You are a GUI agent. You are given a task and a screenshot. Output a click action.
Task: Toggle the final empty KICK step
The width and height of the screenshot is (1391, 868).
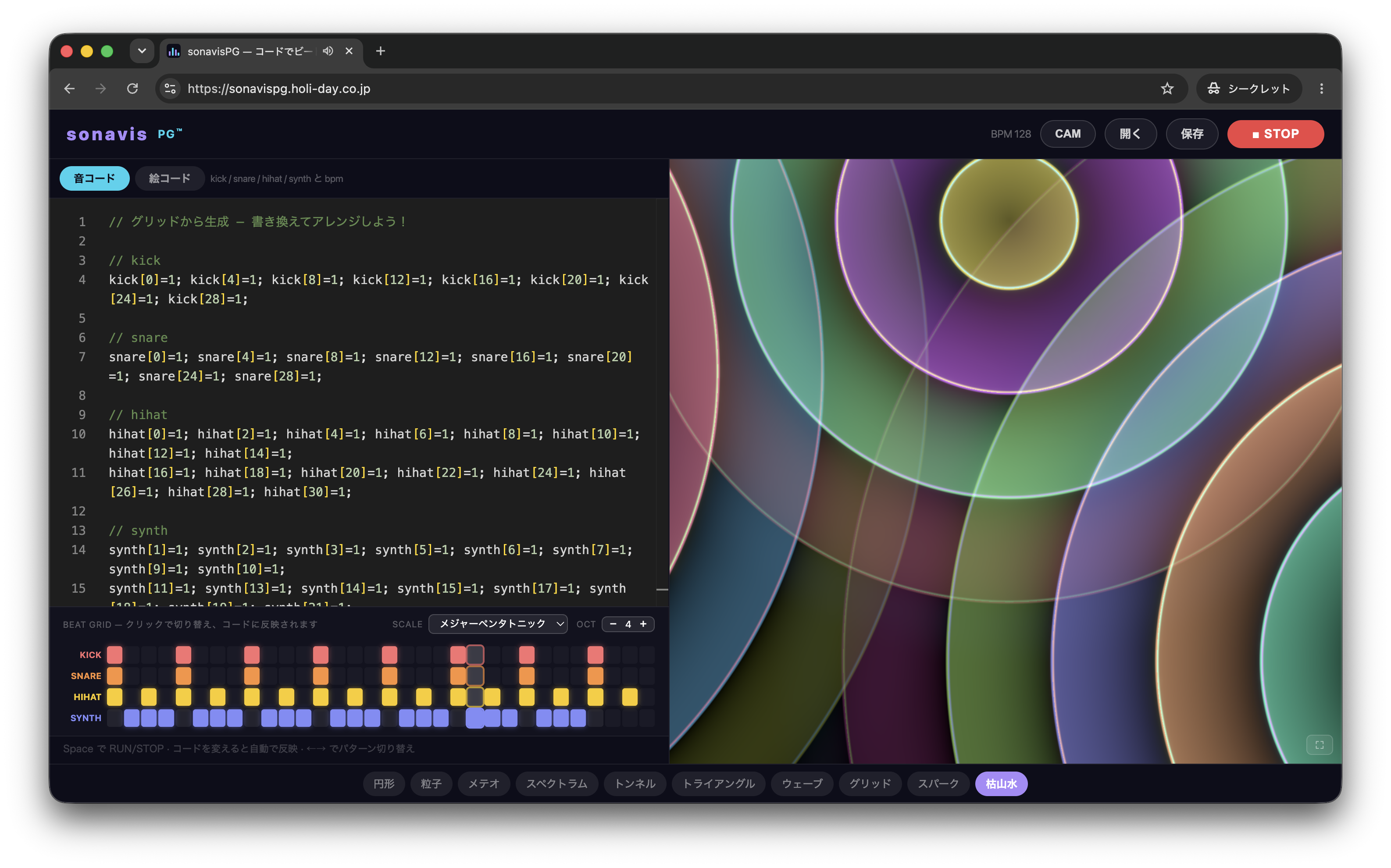(x=647, y=655)
